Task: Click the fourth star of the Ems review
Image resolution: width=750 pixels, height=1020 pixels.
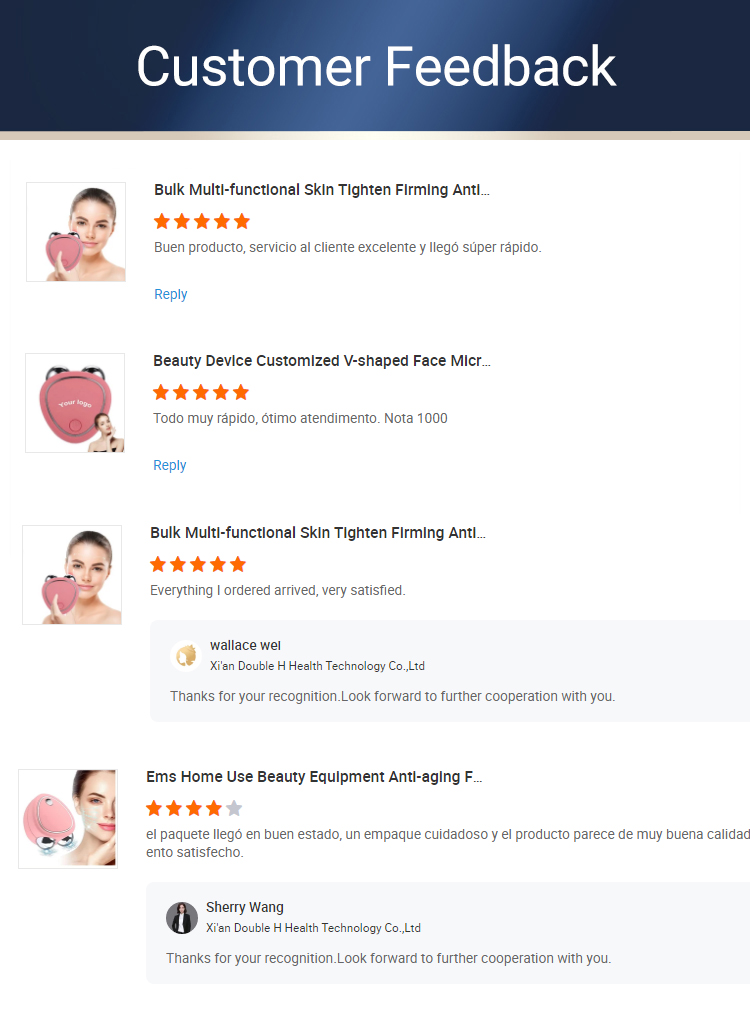Action: [214, 808]
